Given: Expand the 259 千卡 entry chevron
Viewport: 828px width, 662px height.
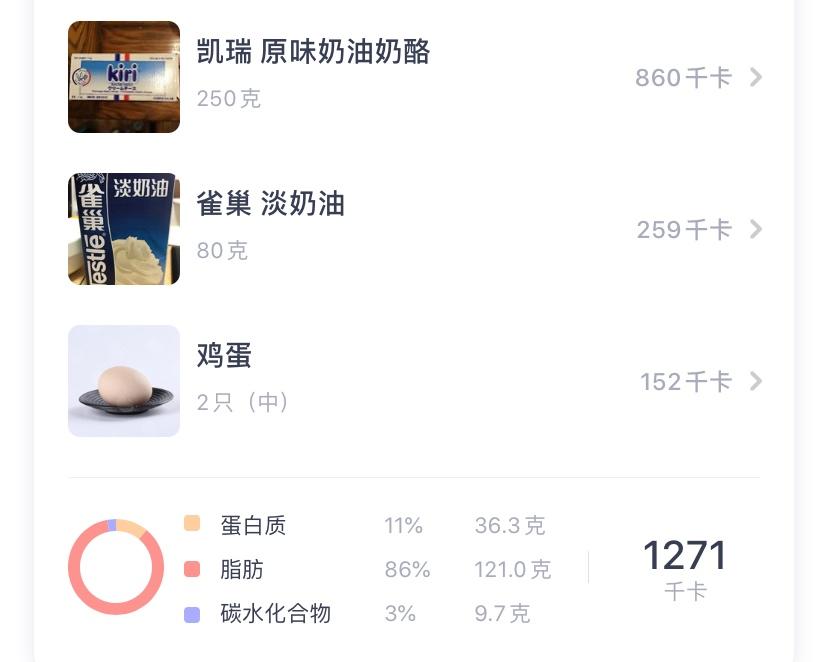Looking at the screenshot, I should [756, 229].
